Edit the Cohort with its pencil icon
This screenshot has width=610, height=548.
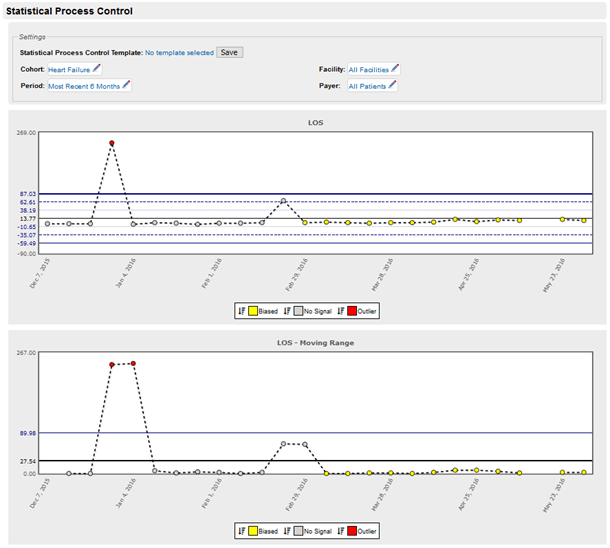pyautogui.click(x=96, y=68)
